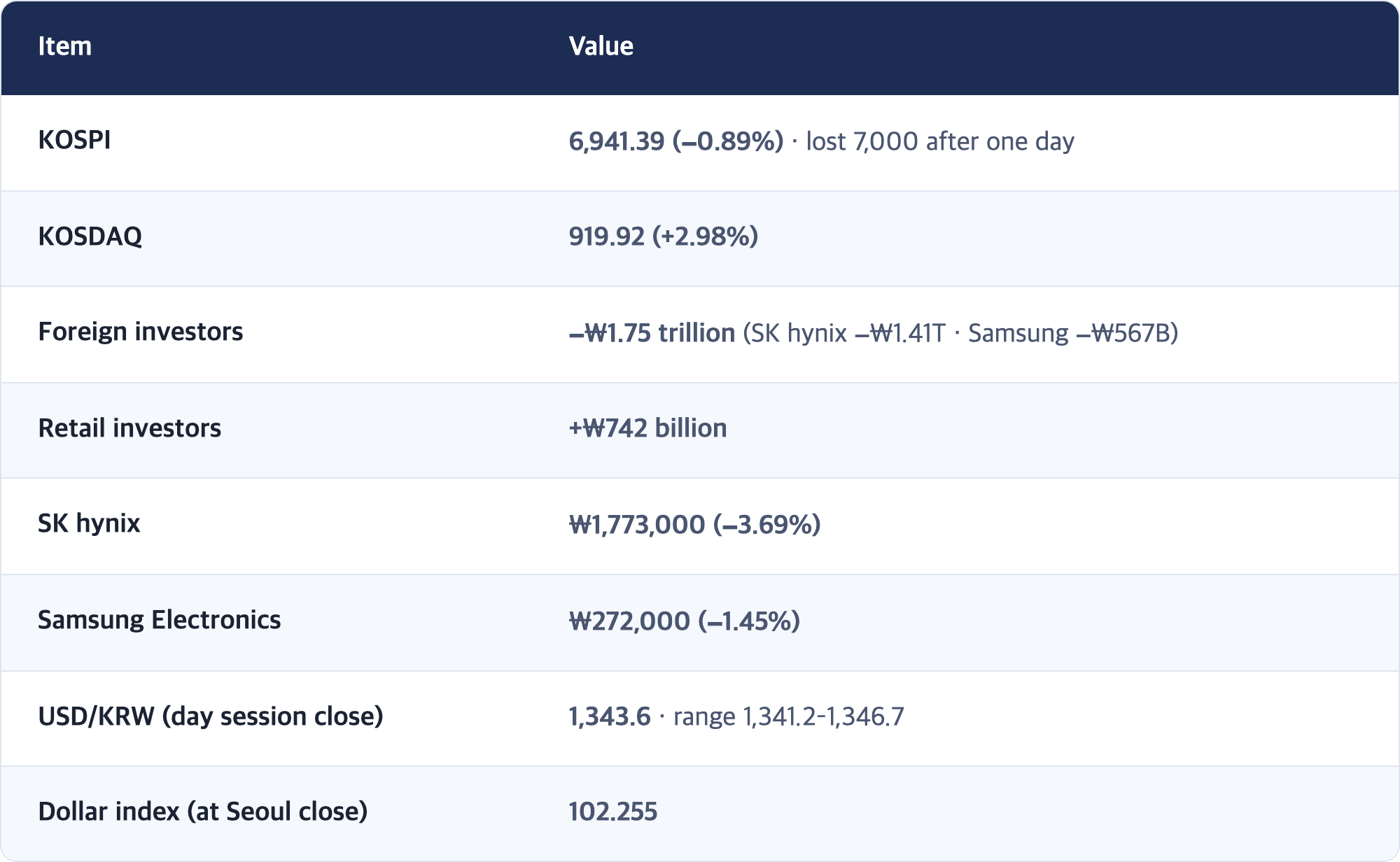
Task: Click the KOSPI value '6,941.39 (–0.89%)'
Action: [x=675, y=141]
